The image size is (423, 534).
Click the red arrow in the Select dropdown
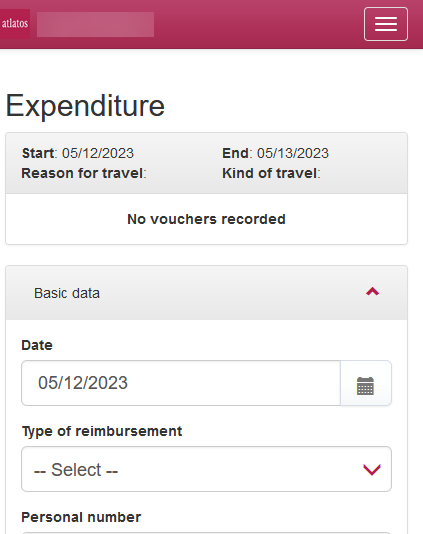[x=372, y=469]
